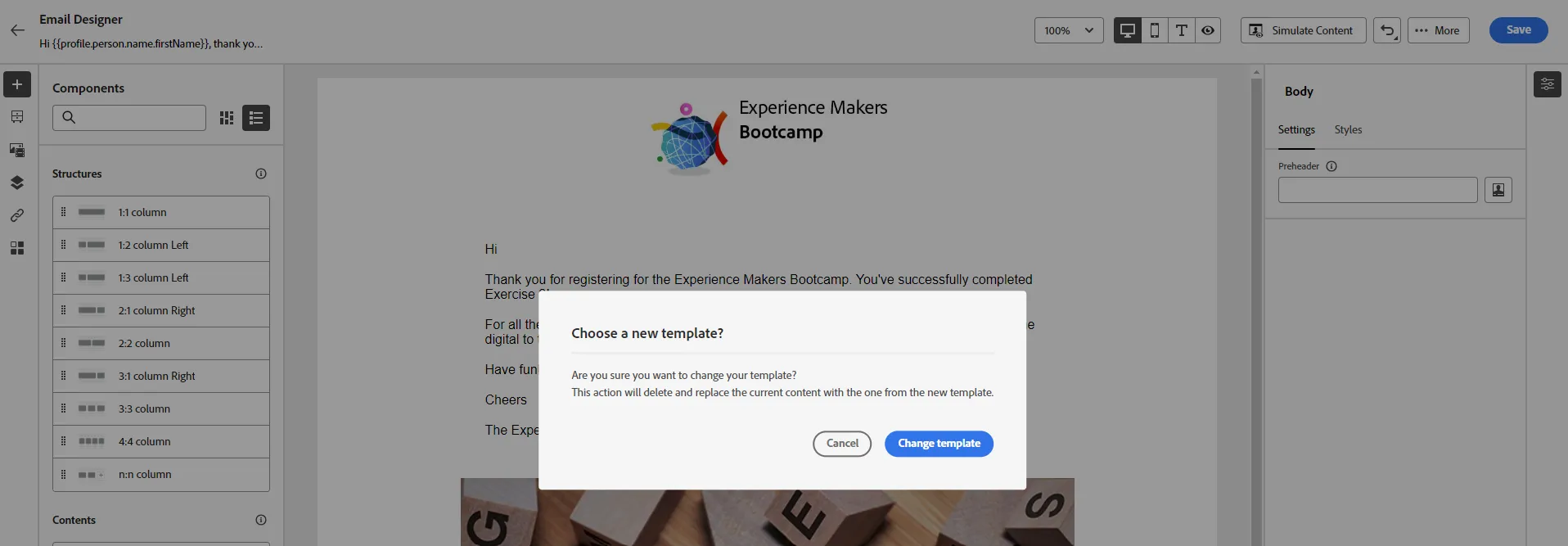Select the n:n column structure

(x=161, y=475)
